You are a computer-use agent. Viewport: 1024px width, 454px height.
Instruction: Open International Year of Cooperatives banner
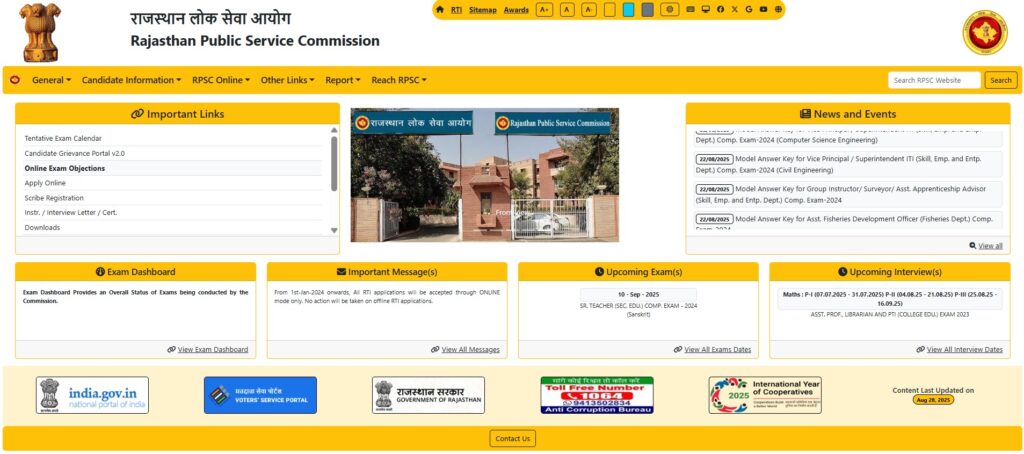pyautogui.click(x=765, y=395)
